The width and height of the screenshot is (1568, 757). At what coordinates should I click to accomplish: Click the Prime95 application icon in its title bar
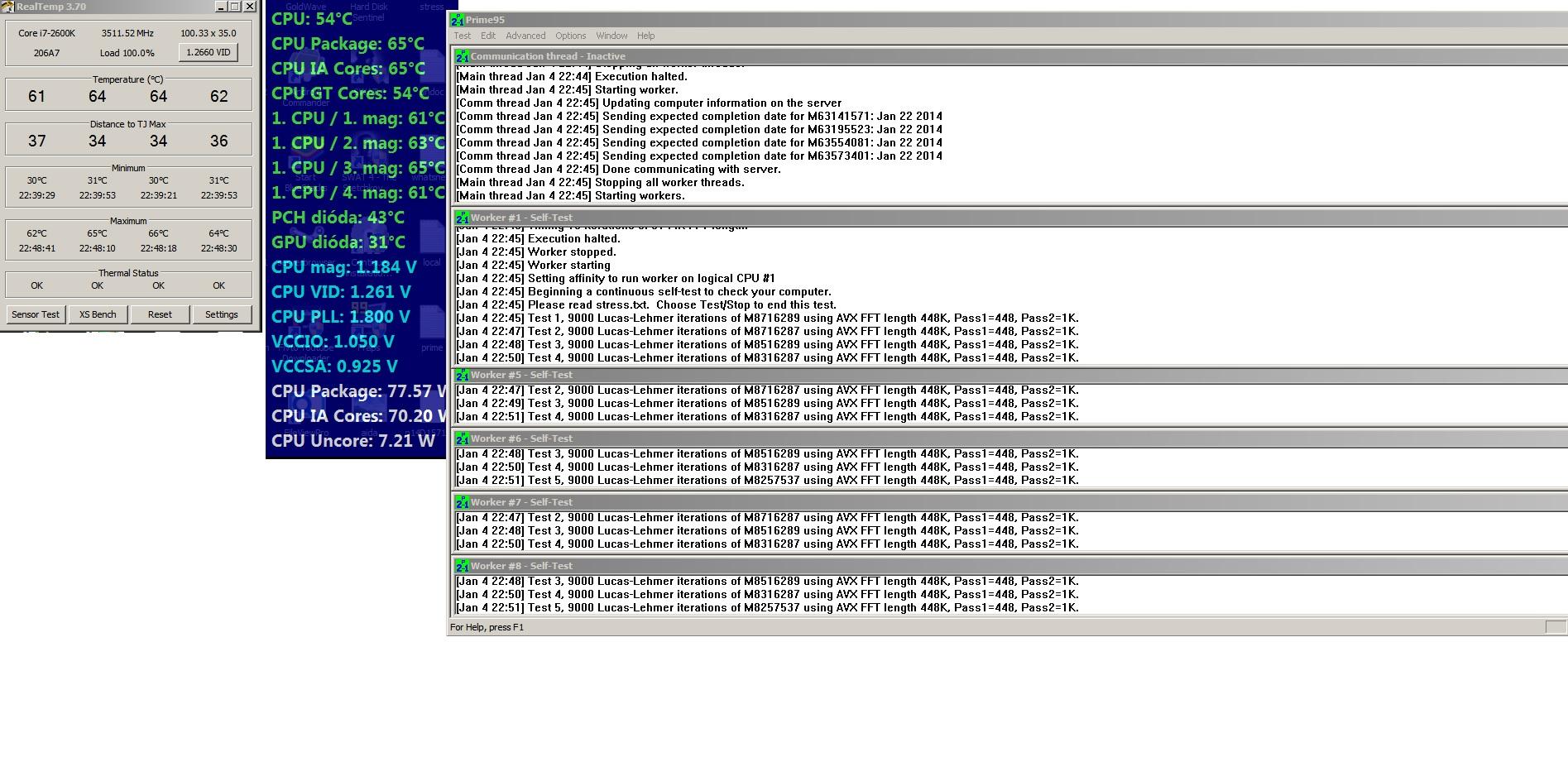(x=458, y=20)
